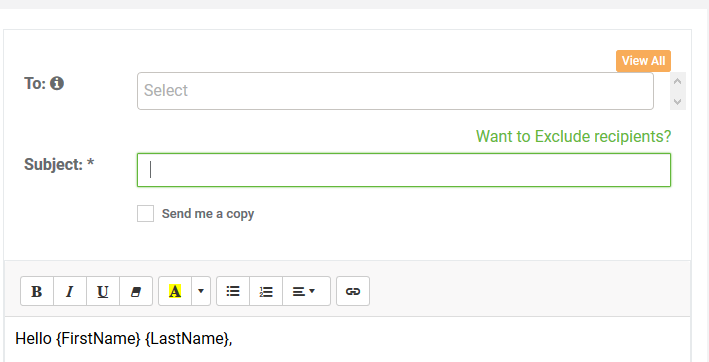Apply yellow highlight color button
This screenshot has height=362, width=709.
tap(175, 291)
